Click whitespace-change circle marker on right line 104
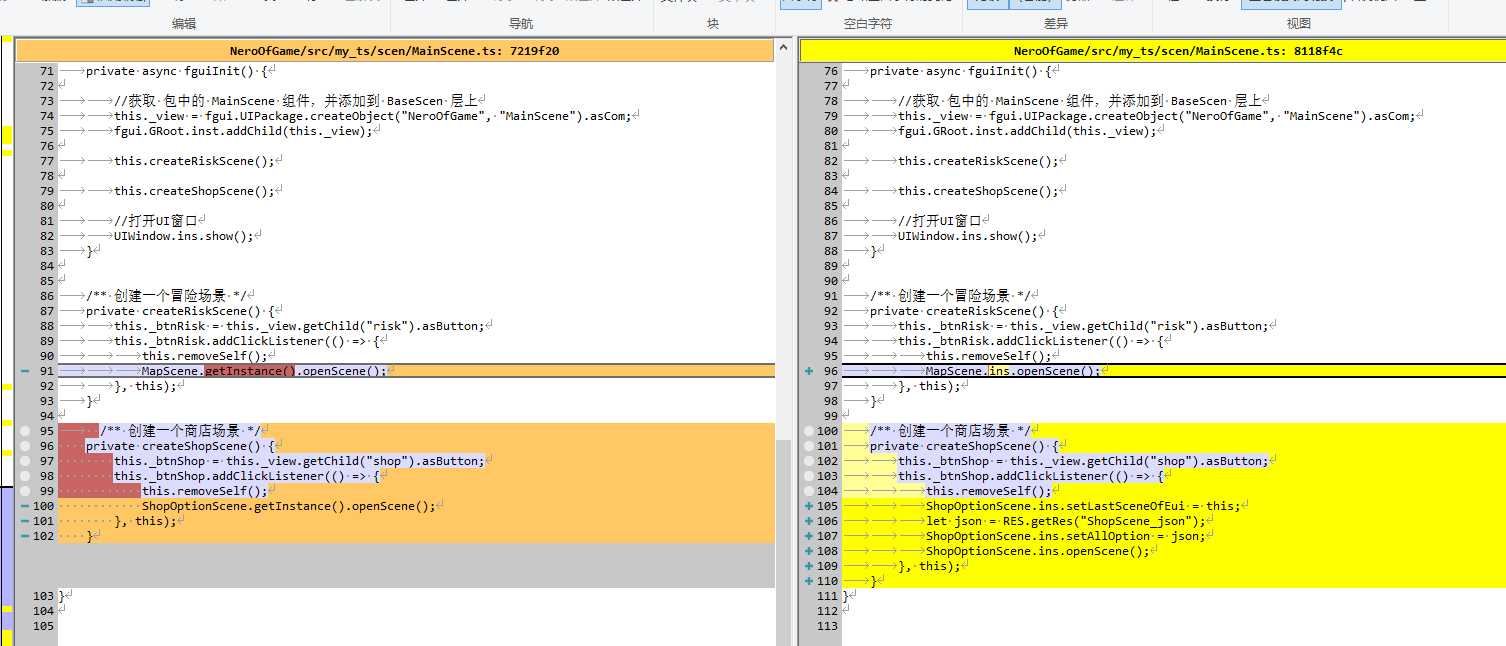 [808, 491]
